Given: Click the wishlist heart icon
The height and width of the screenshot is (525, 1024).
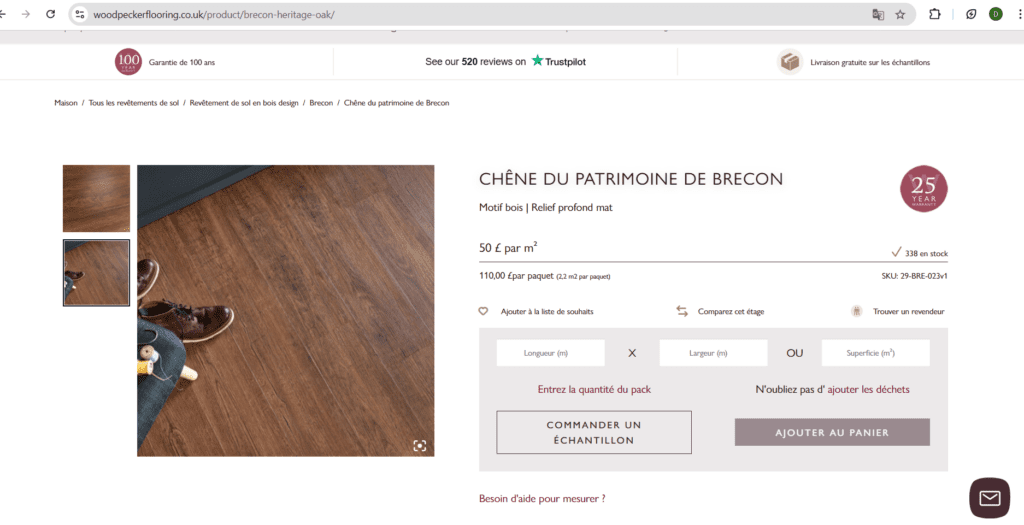Looking at the screenshot, I should point(483,311).
